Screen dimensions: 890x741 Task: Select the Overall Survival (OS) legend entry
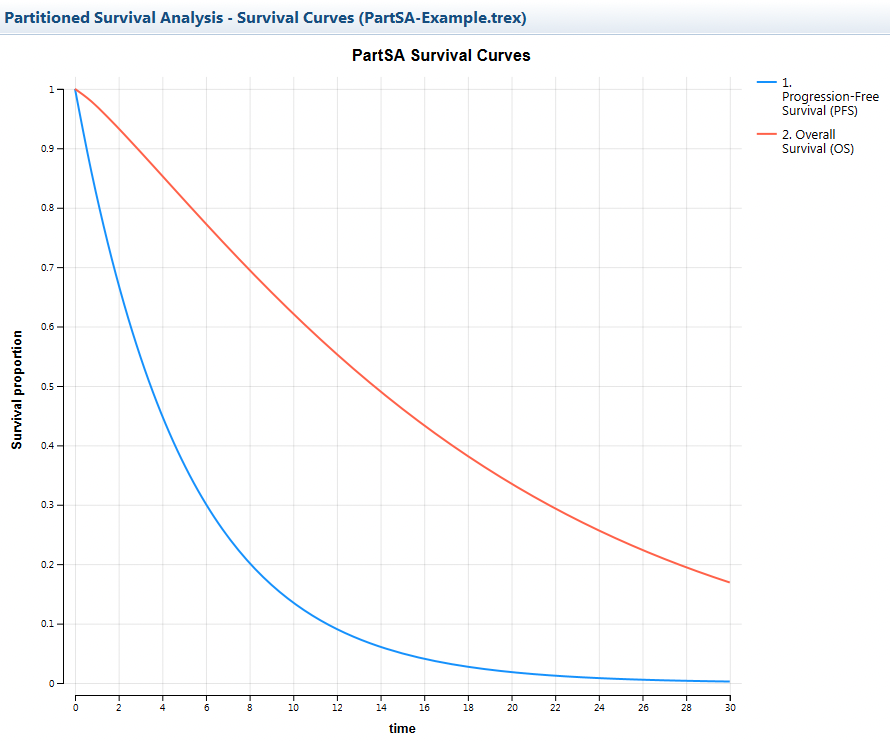[x=817, y=140]
